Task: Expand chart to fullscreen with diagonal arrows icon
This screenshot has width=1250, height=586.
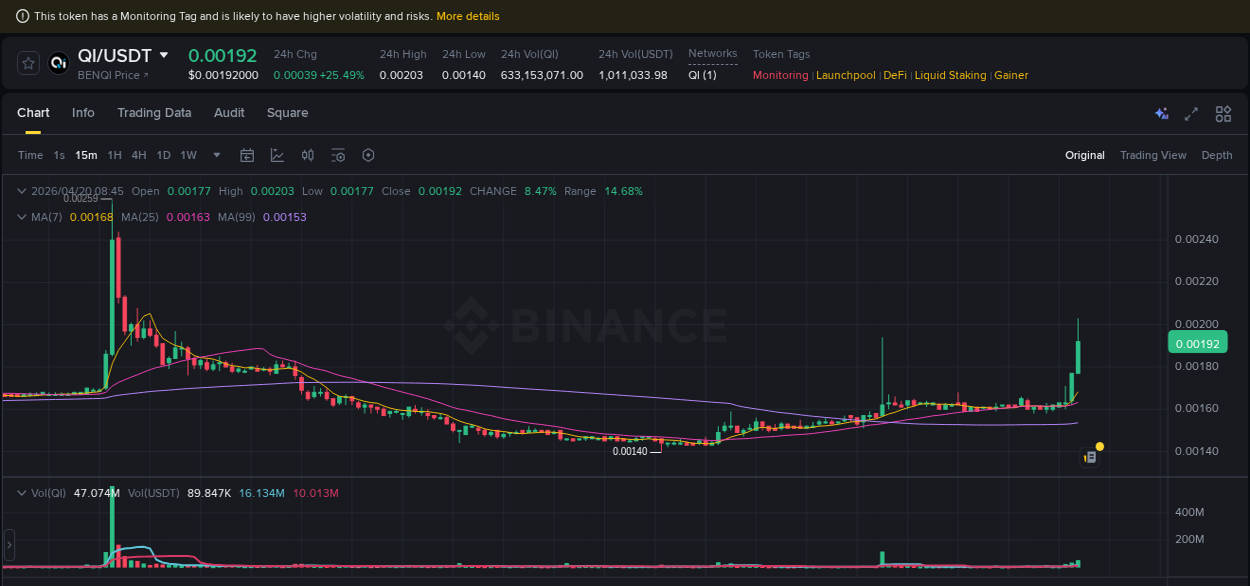Action: pyautogui.click(x=1191, y=114)
